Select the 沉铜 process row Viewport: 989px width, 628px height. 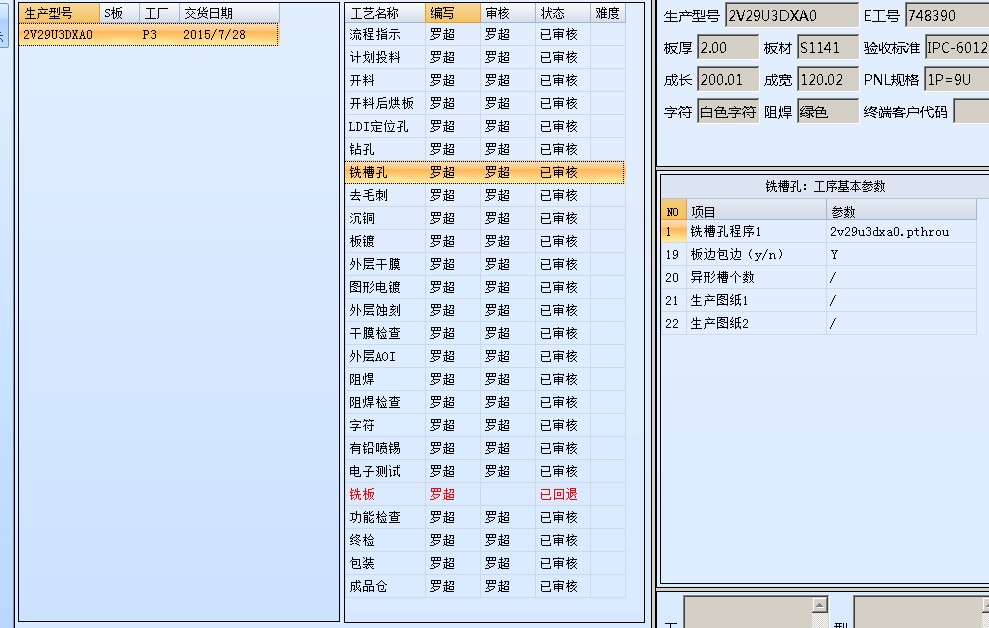point(485,219)
